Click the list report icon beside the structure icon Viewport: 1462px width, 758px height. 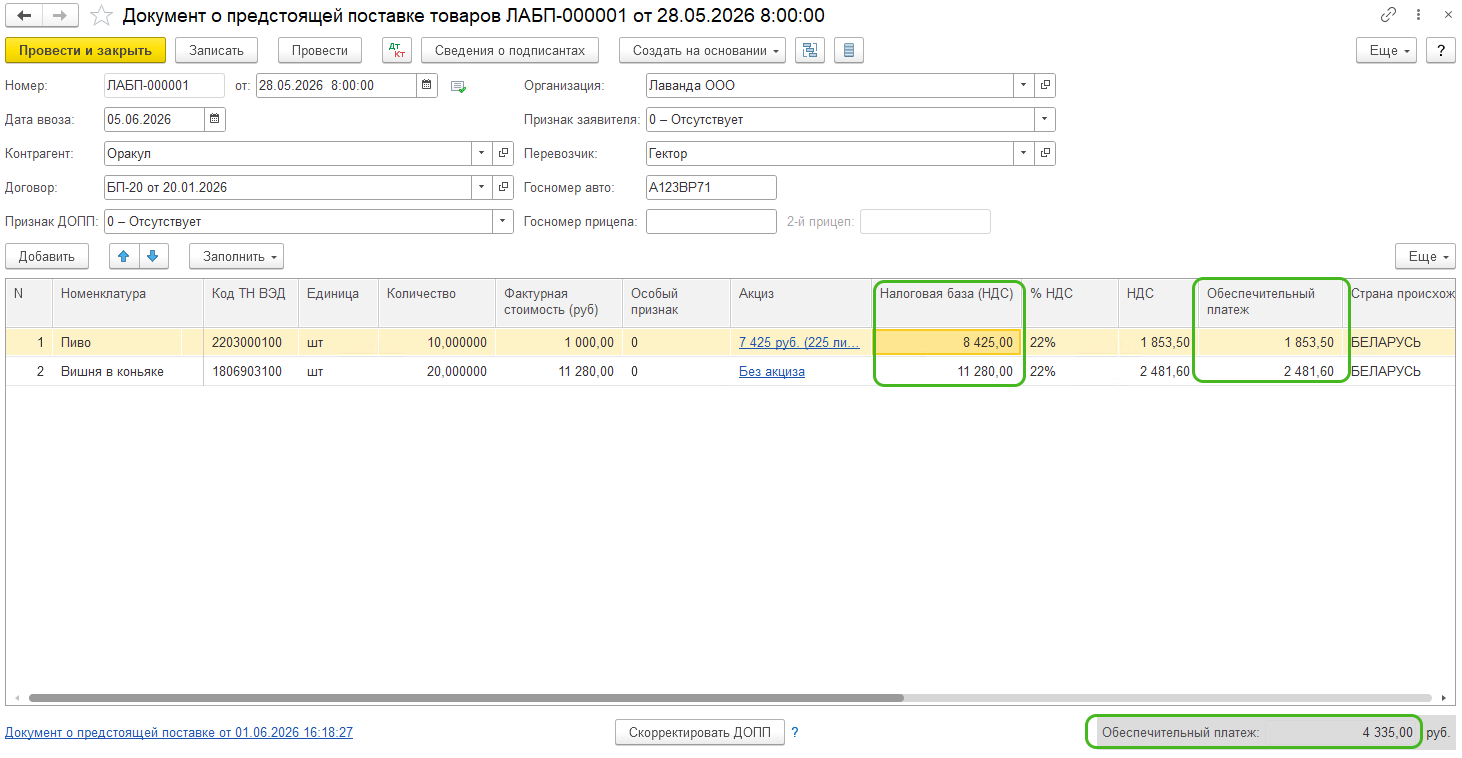tap(849, 51)
